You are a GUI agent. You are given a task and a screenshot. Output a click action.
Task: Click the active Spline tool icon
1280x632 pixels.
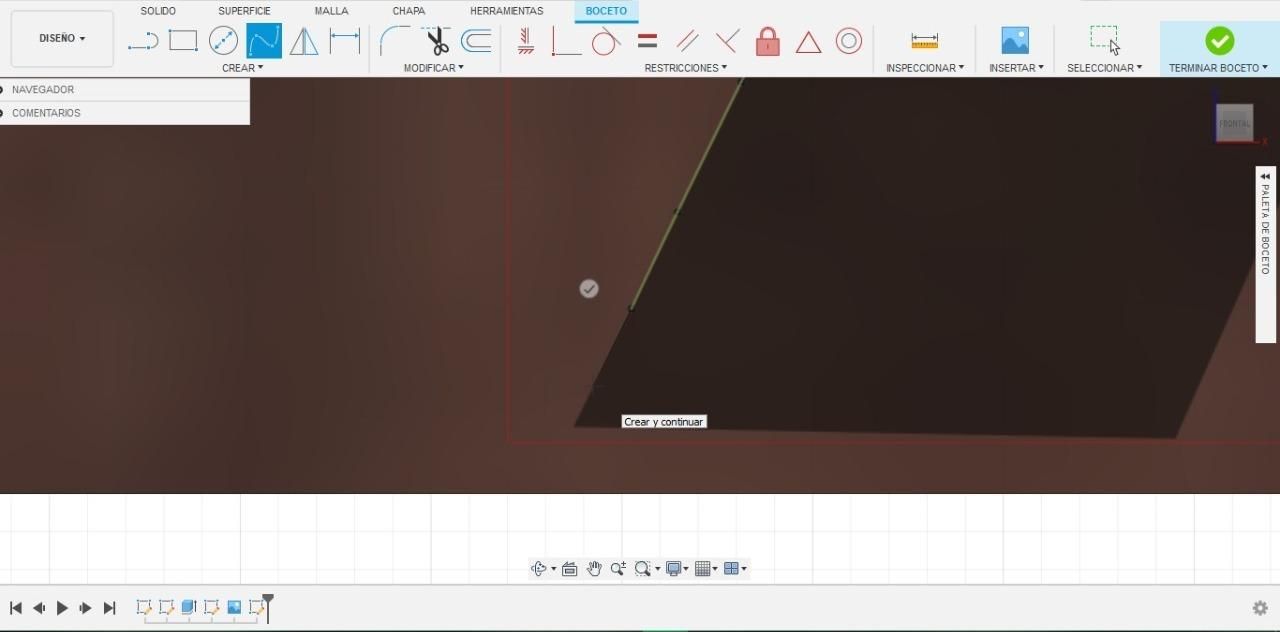[x=264, y=41]
